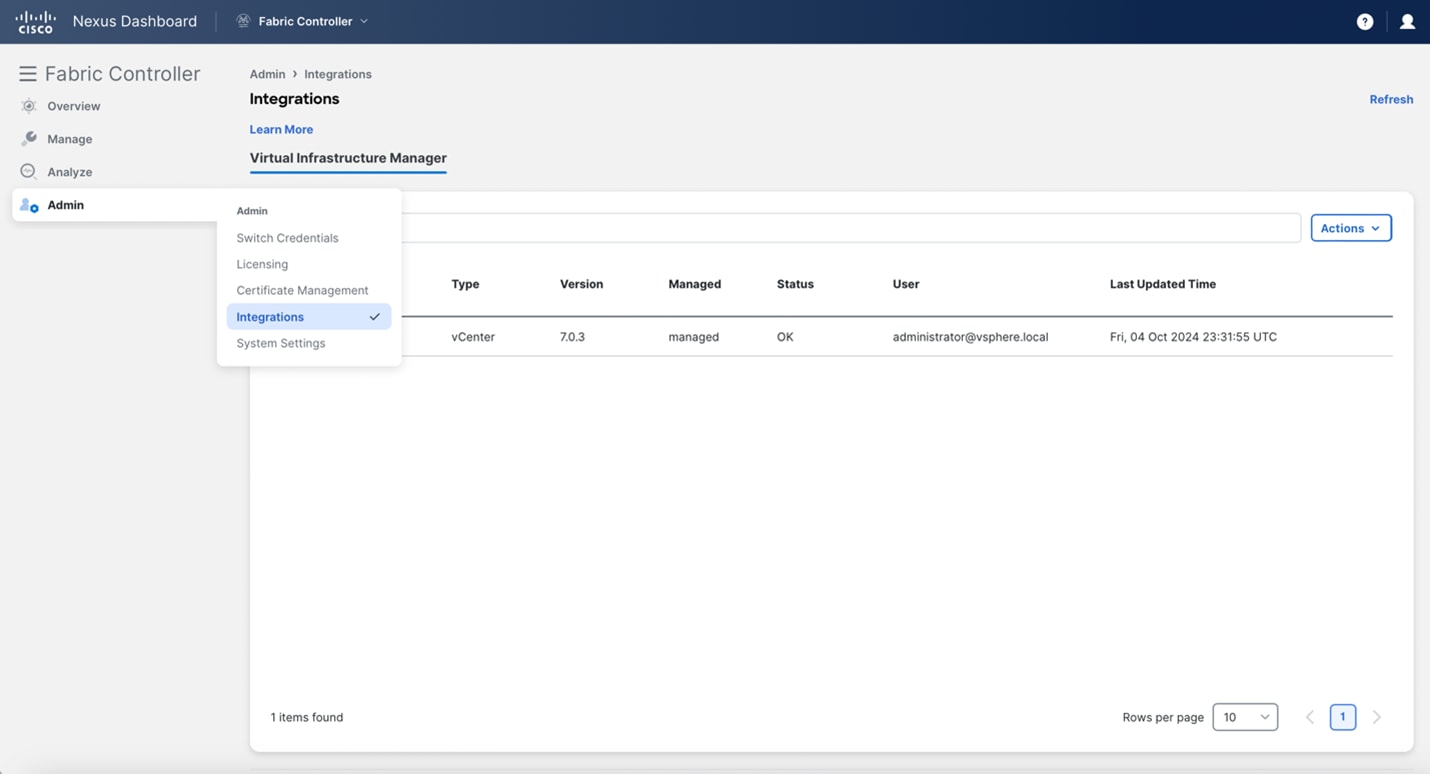Image resolution: width=1430 pixels, height=774 pixels.
Task: Sort by the User column header
Action: [x=906, y=284]
